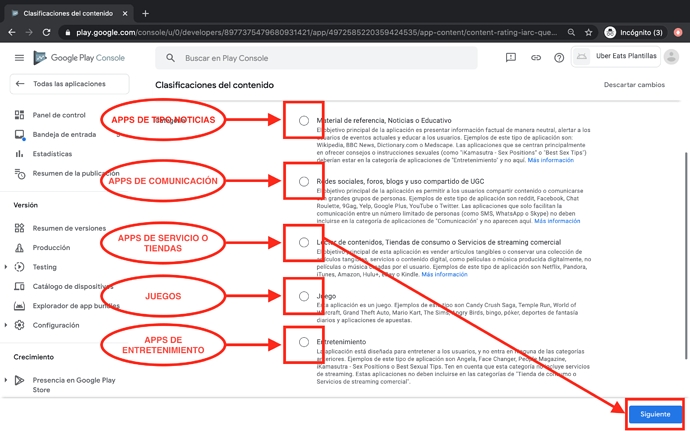690x431 pixels.
Task: Expand the Configuración sidebar item
Action: 7,325
